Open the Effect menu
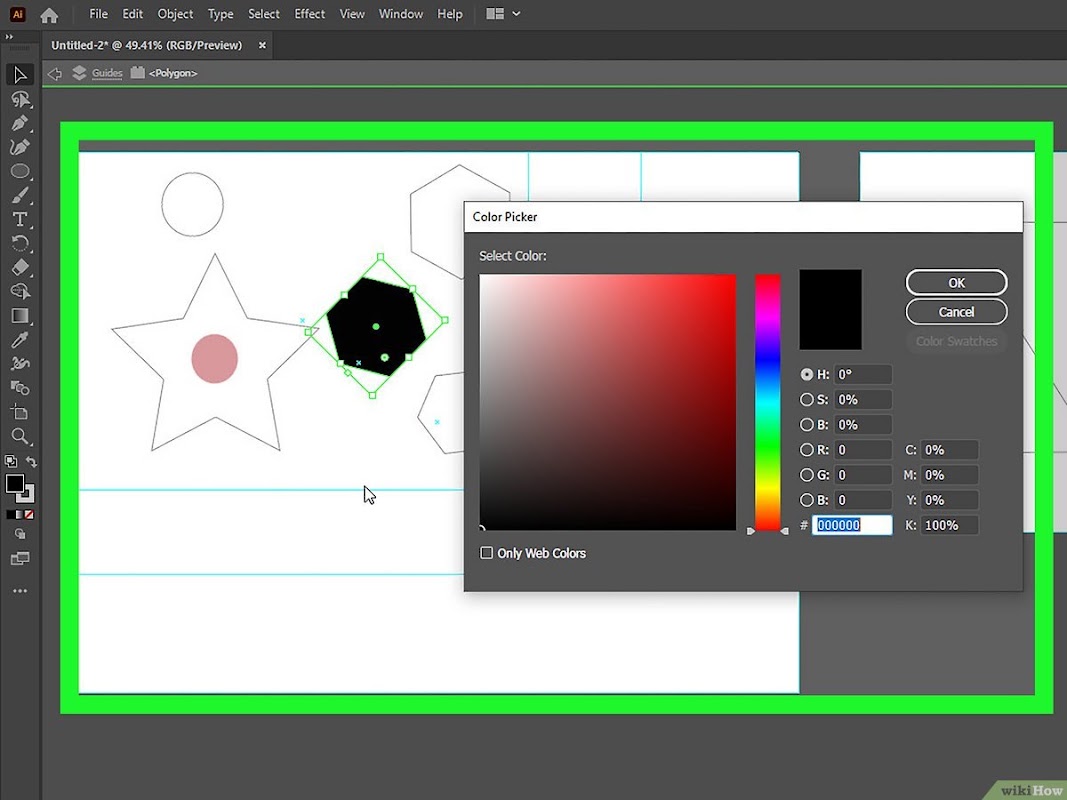The width and height of the screenshot is (1067, 800). point(309,14)
